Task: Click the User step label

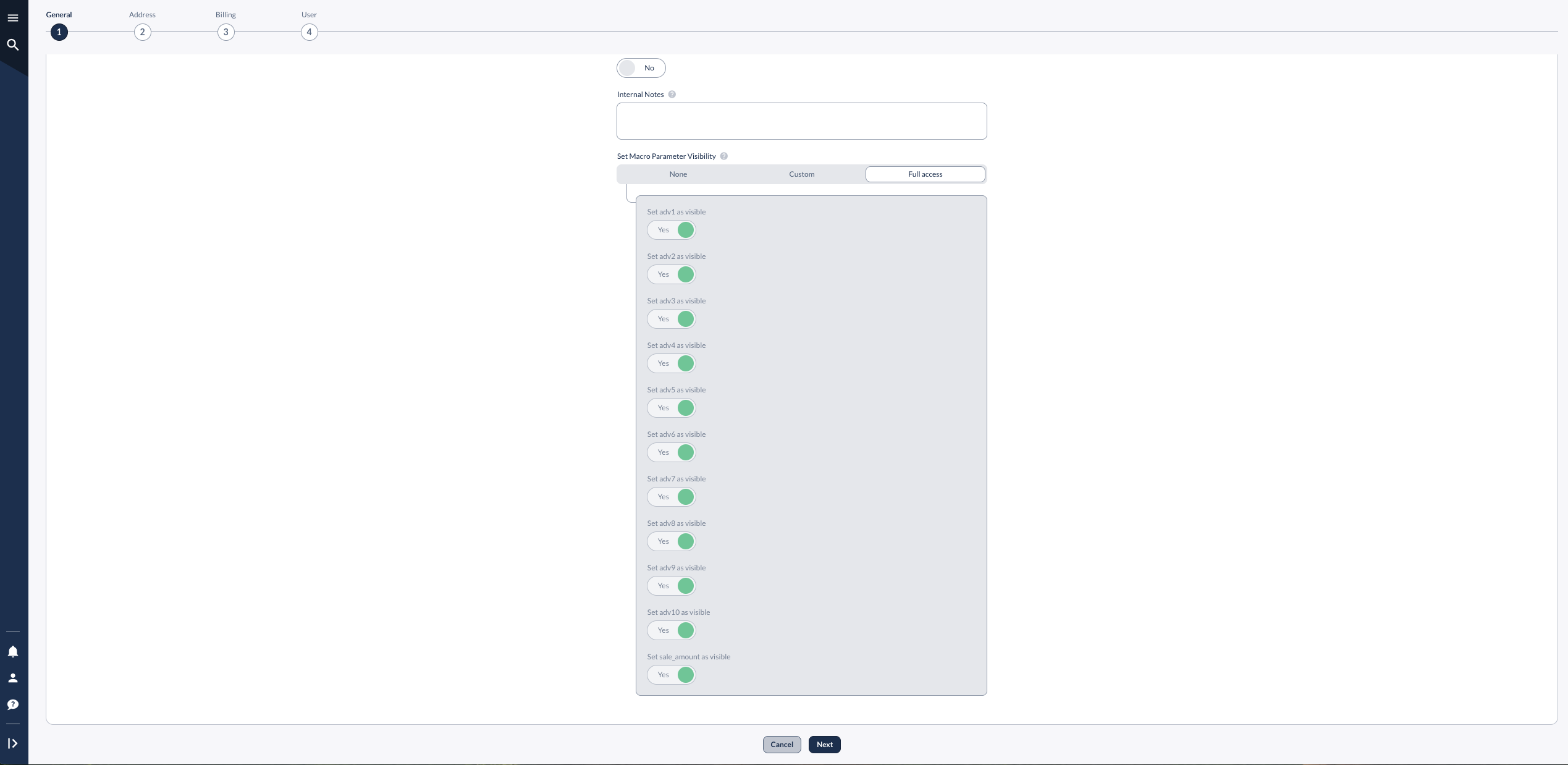Action: tap(310, 15)
